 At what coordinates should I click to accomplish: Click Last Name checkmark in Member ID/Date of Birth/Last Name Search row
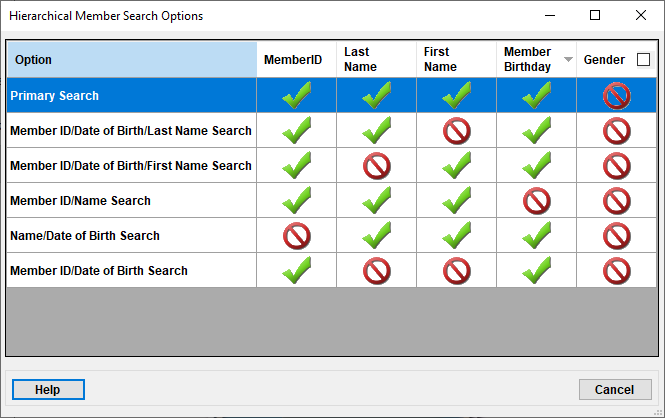coord(377,130)
